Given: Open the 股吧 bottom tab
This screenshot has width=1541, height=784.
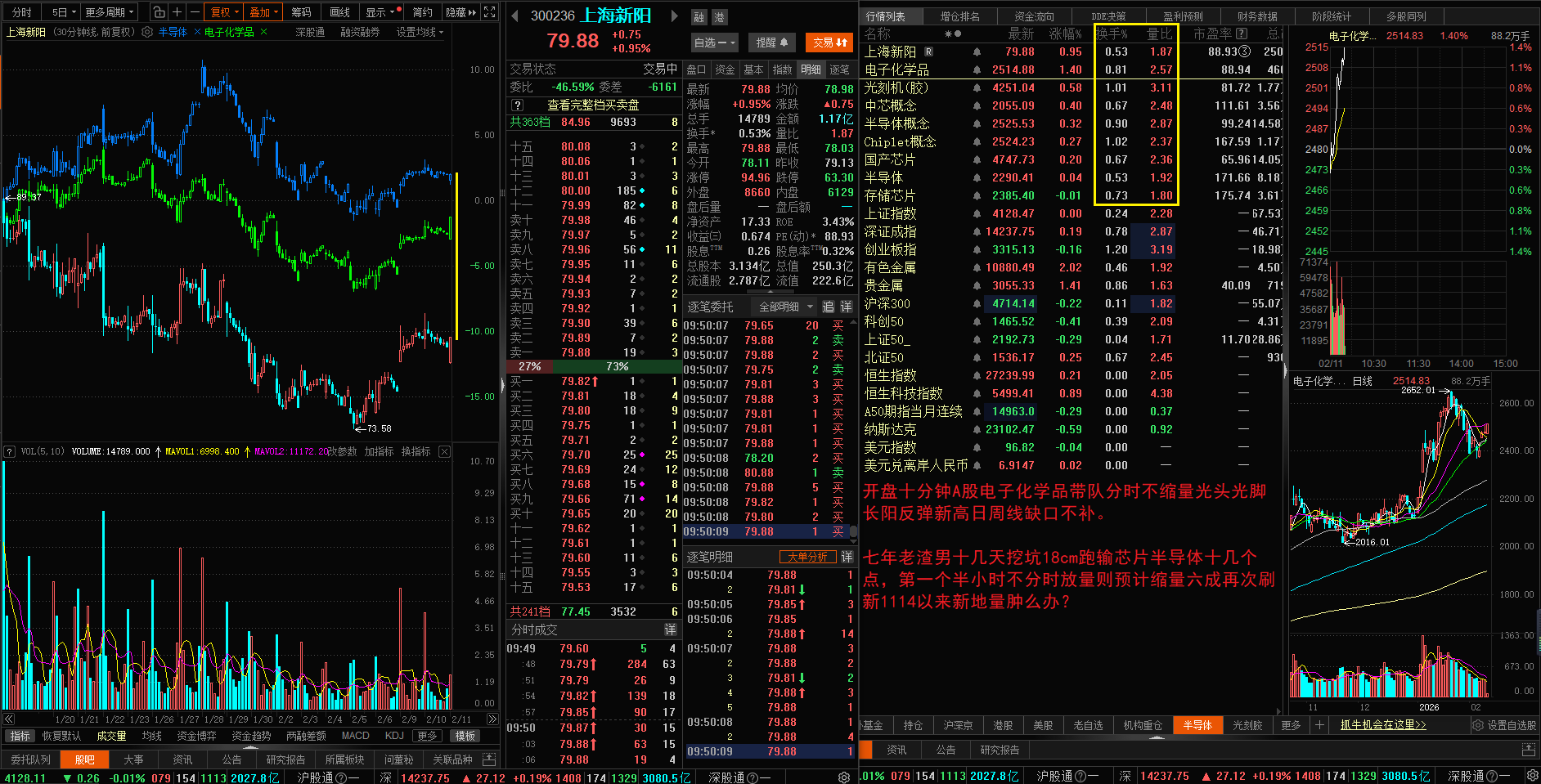Looking at the screenshot, I should (85, 759).
